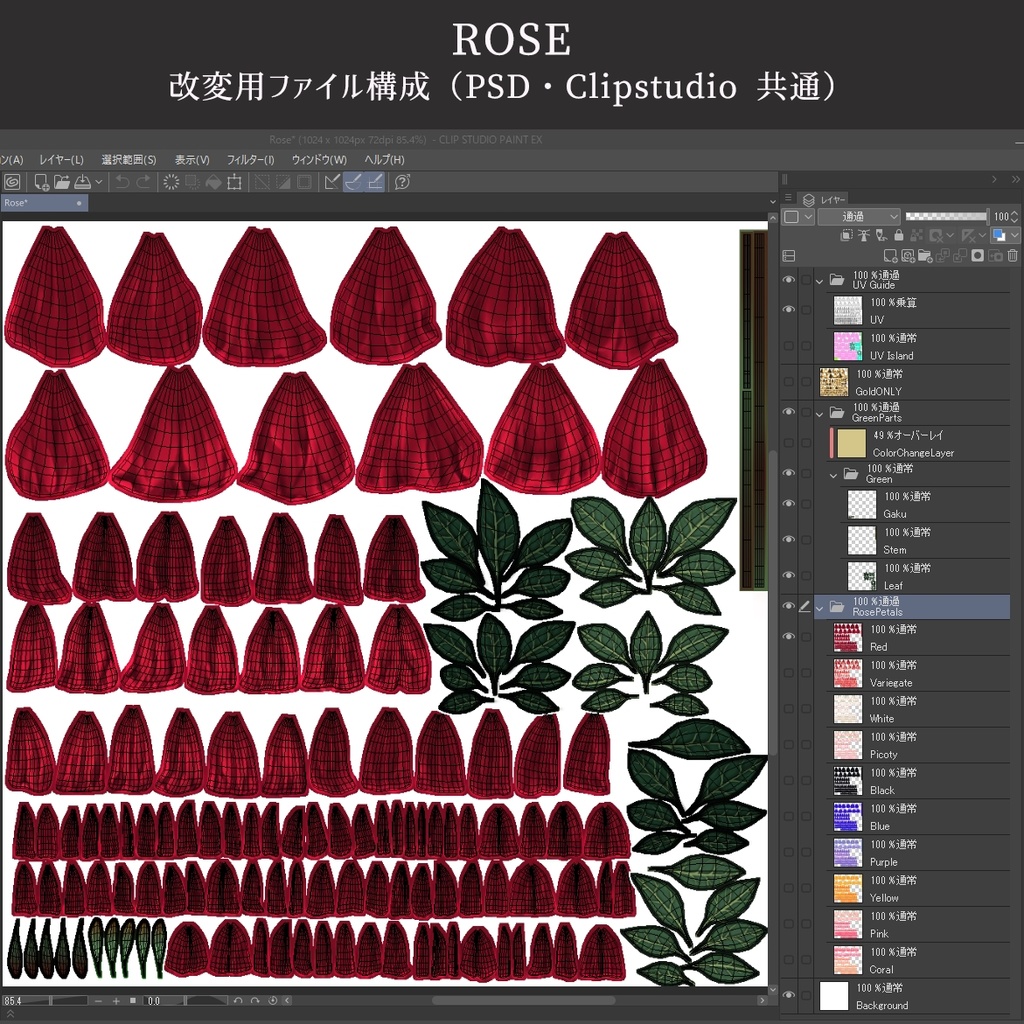Viewport: 1024px width, 1024px height.
Task: Click the zoom-in button on the bottom bar
Action: 116,999
